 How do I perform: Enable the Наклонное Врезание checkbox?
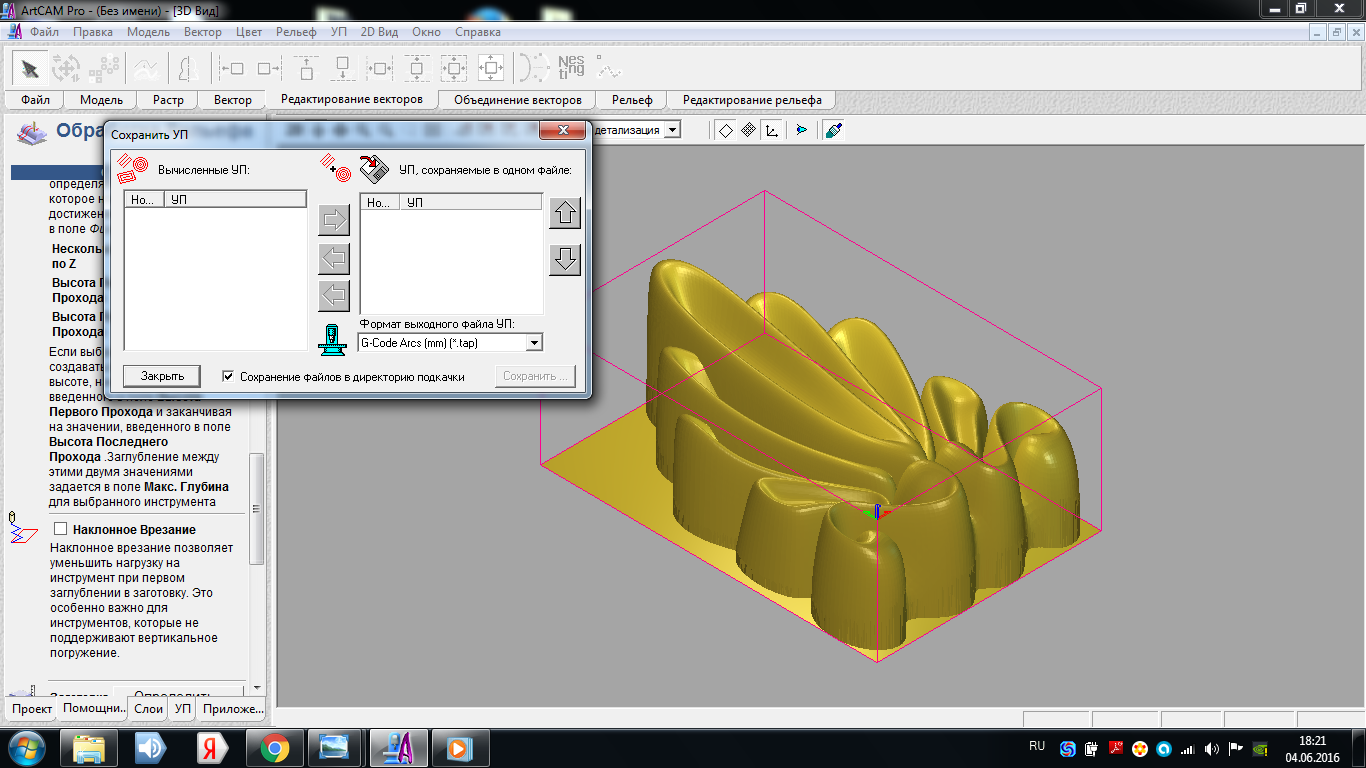point(61,529)
